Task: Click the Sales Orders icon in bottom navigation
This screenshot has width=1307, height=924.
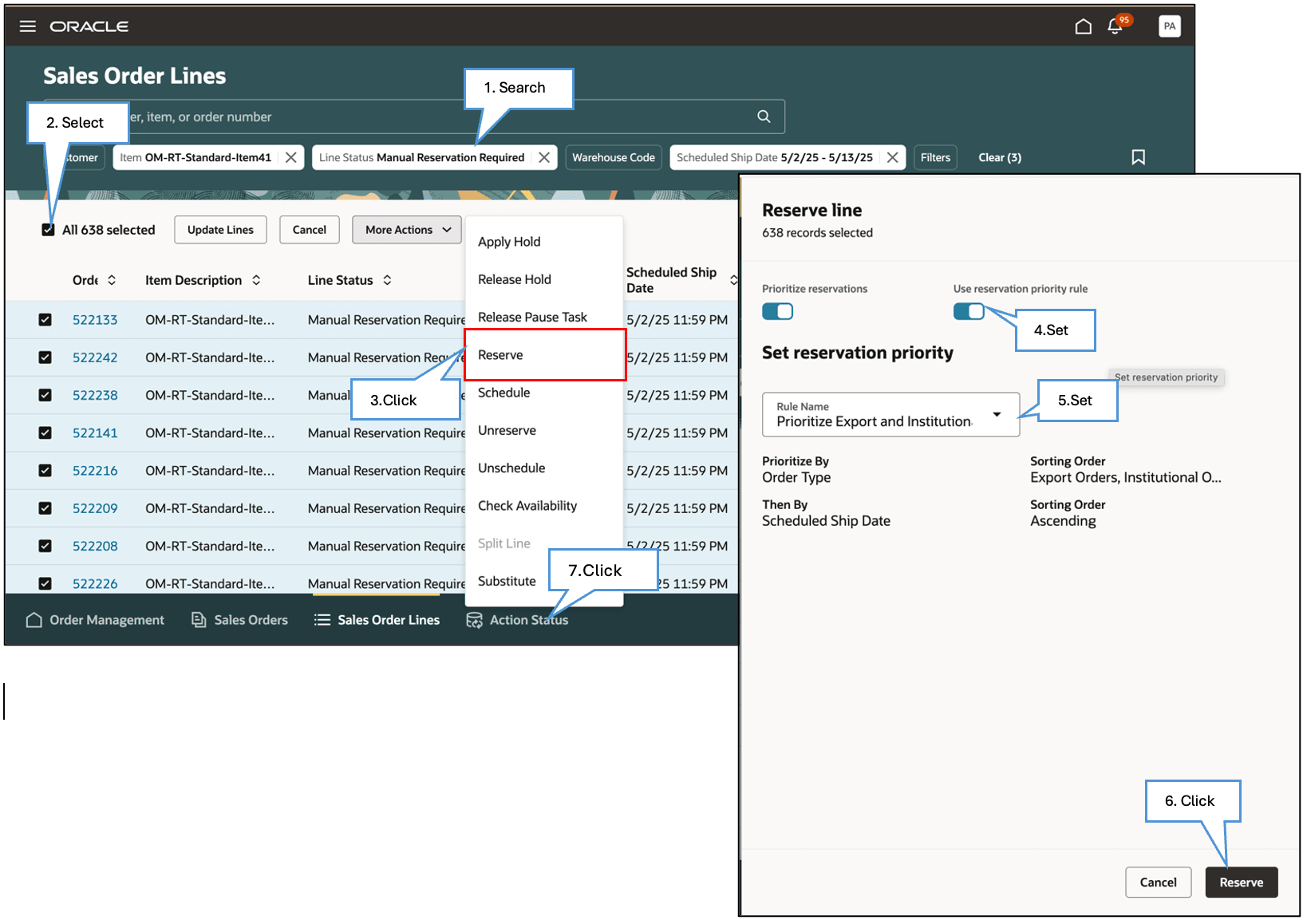Action: coord(197,619)
